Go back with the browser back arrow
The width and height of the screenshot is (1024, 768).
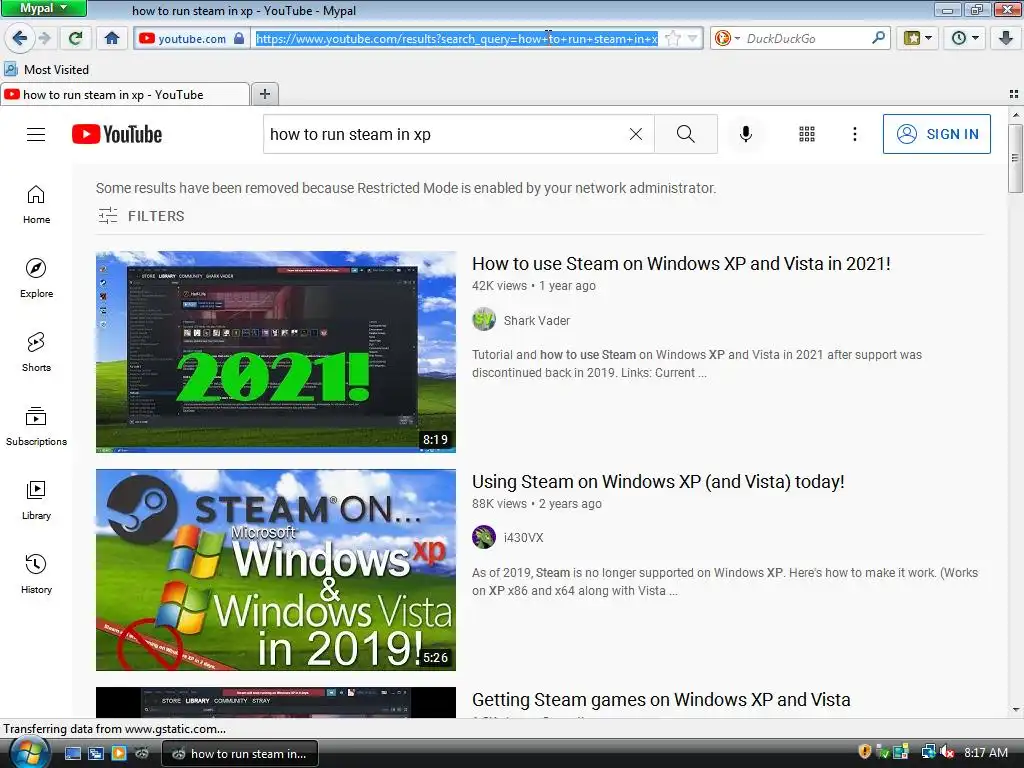pos(20,39)
